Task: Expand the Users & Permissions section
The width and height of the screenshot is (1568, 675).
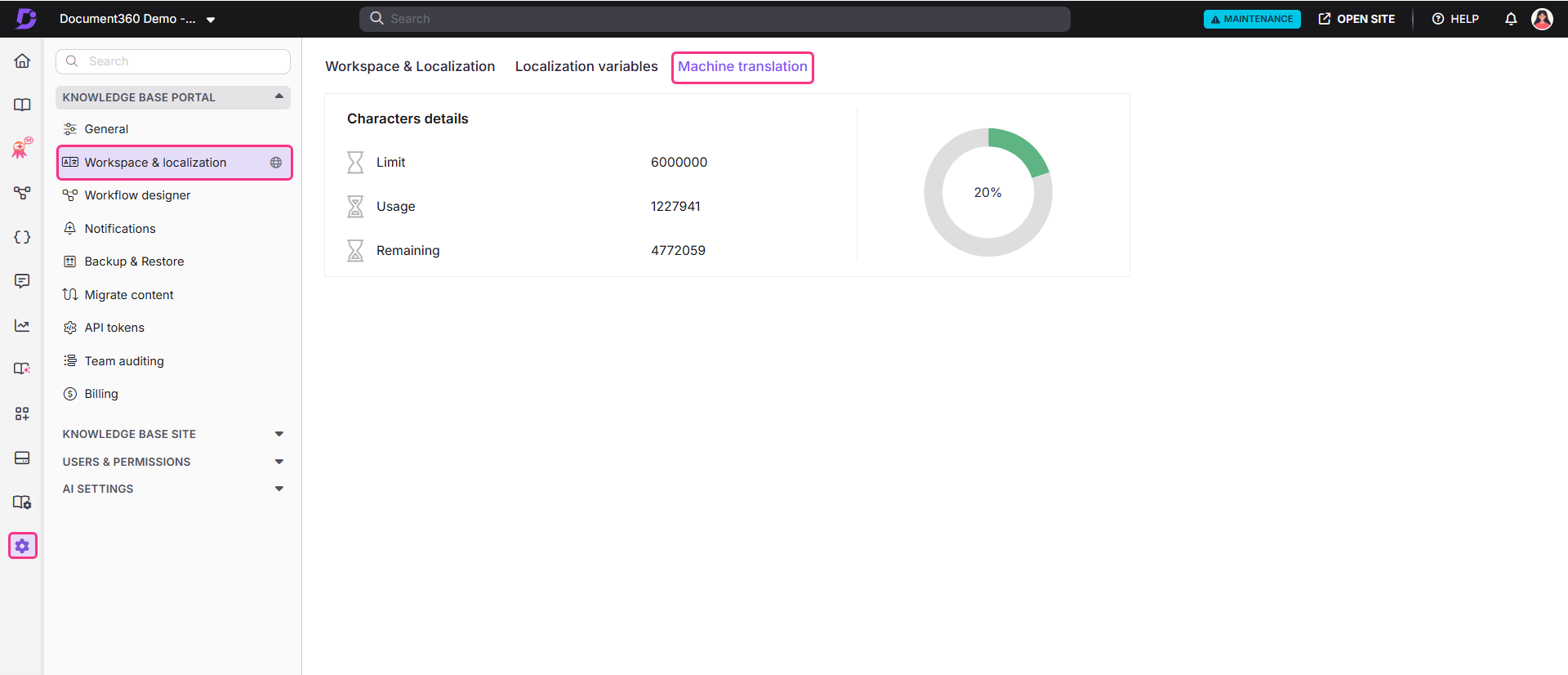Action: pyautogui.click(x=278, y=462)
